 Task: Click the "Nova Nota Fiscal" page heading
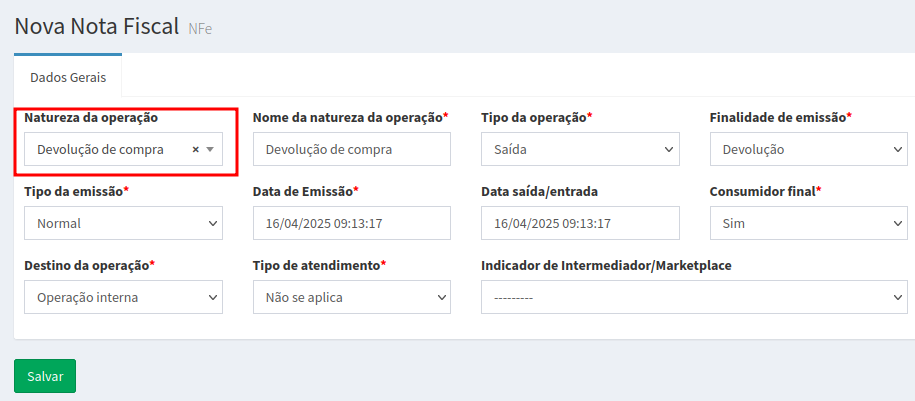point(96,26)
